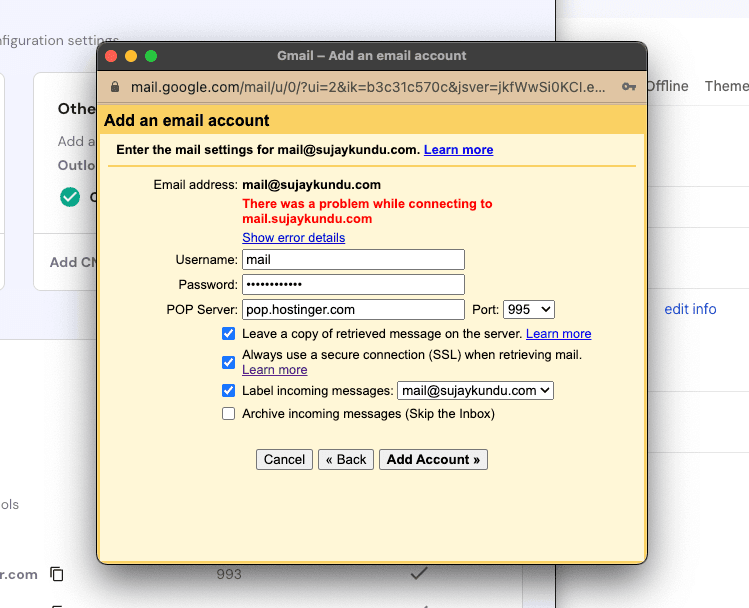Screen dimensions: 749x608
Task: Click the « Back button
Action: coord(346,459)
